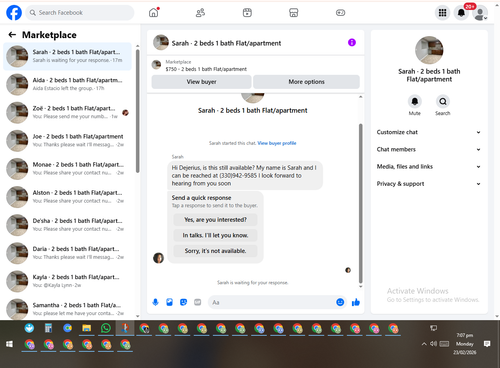Open Zoë's conversation in the chat list
This screenshot has height=368, width=500.
click(x=67, y=112)
